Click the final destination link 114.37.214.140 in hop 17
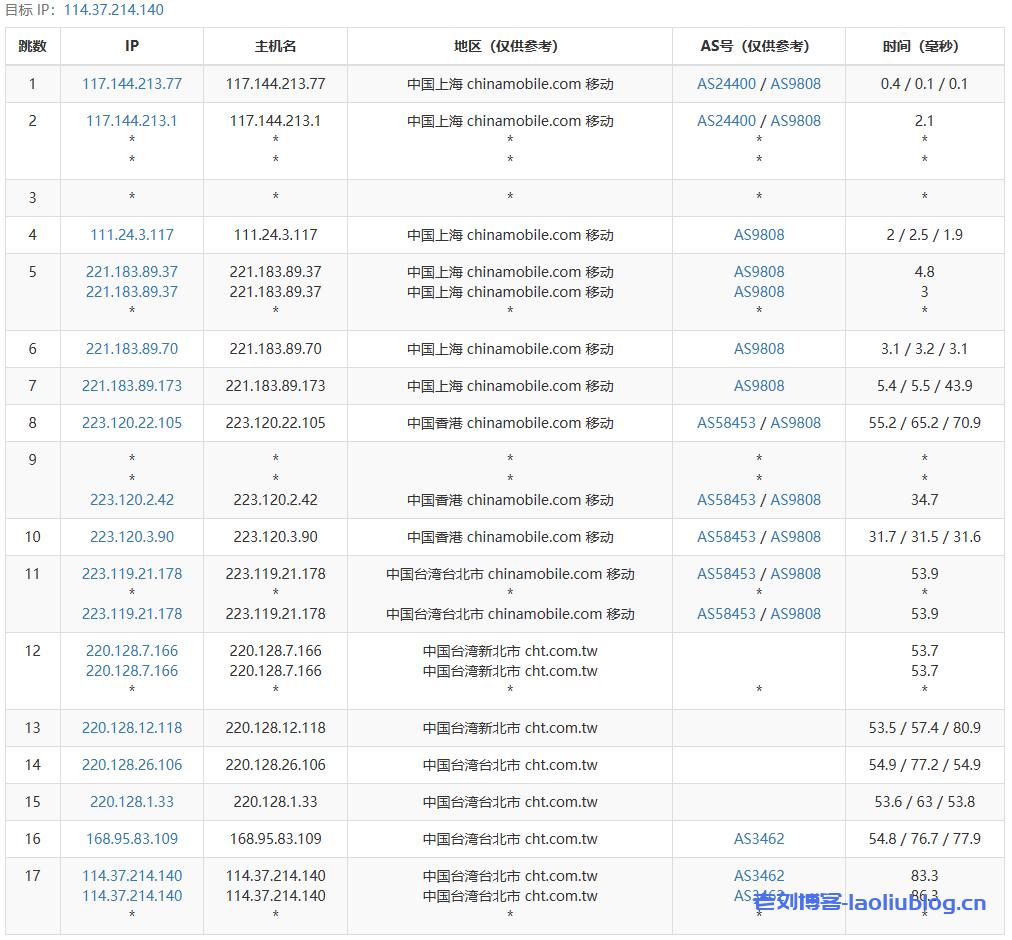 coord(131,874)
